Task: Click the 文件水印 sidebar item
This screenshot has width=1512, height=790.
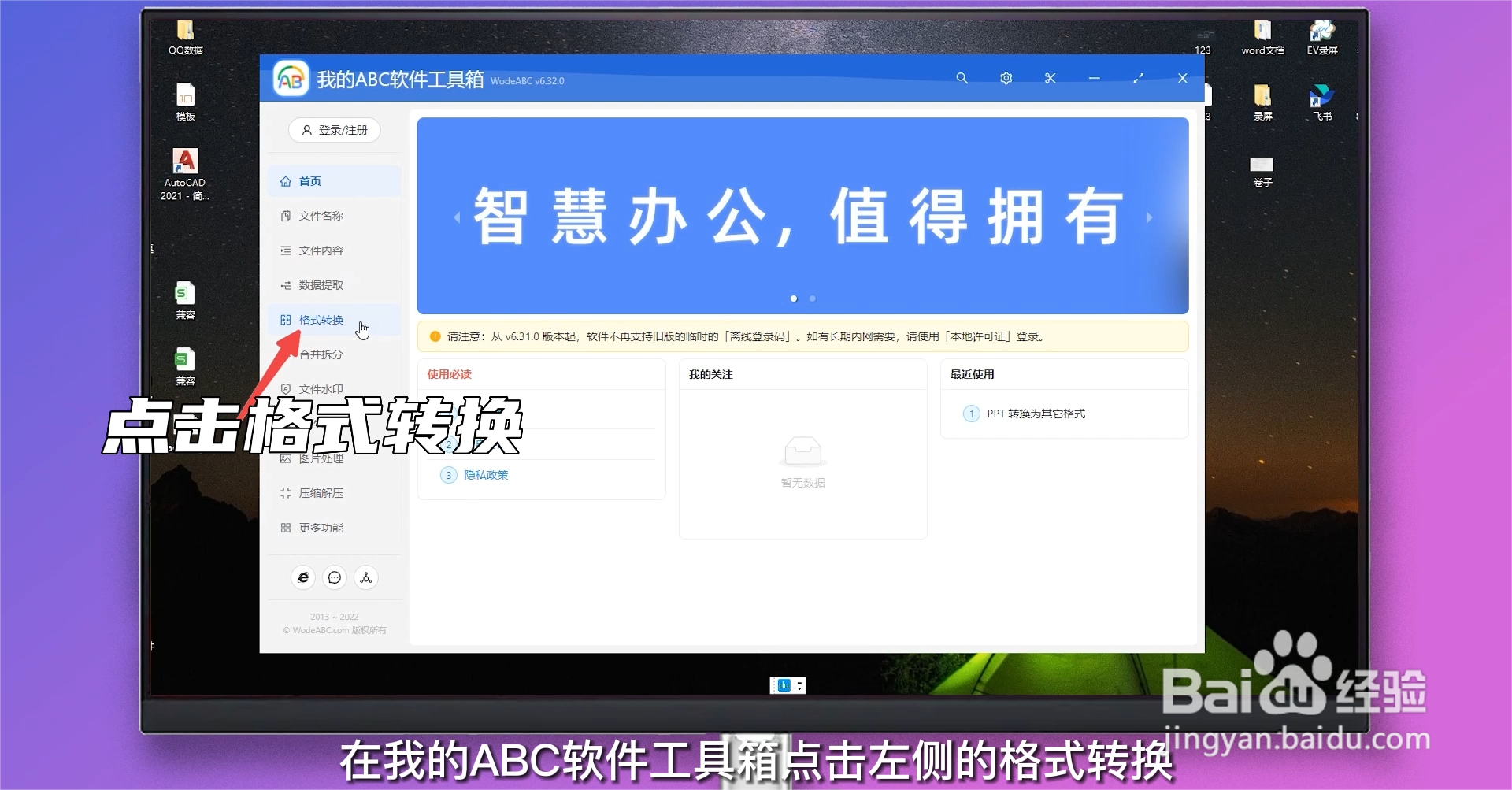Action: click(x=334, y=389)
